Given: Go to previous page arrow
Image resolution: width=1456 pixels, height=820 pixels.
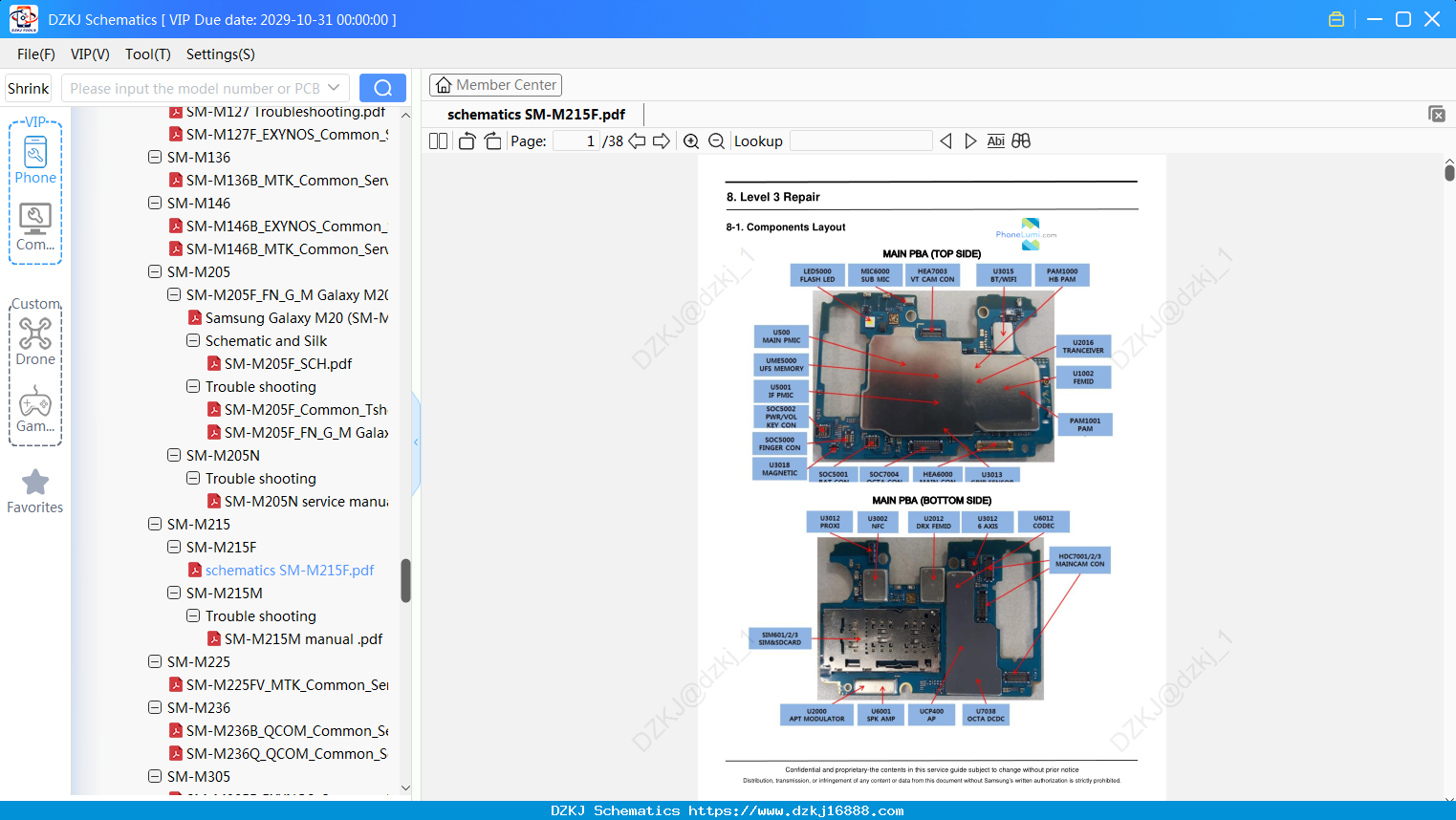Looking at the screenshot, I should pyautogui.click(x=637, y=141).
